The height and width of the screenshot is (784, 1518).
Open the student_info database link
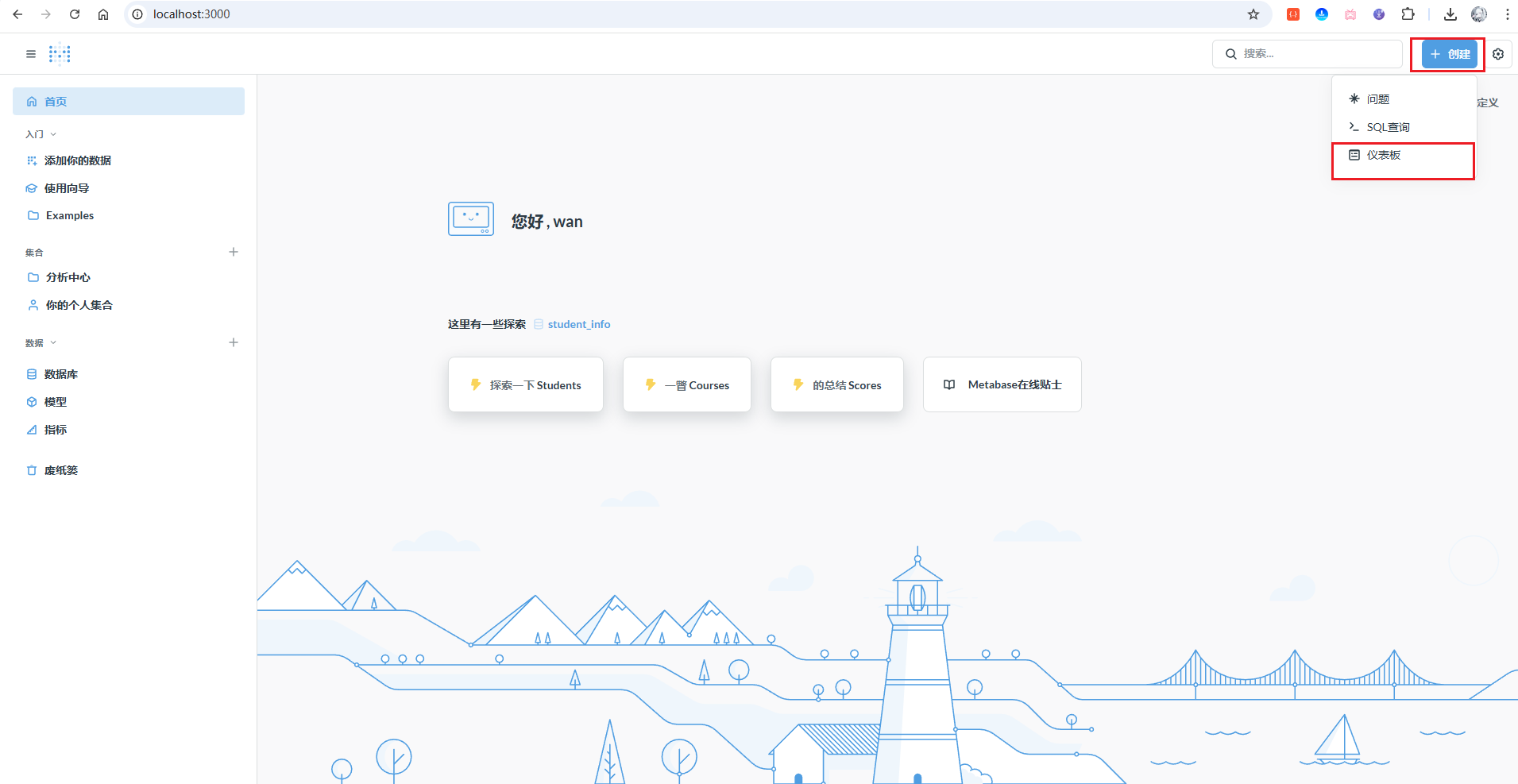[578, 324]
